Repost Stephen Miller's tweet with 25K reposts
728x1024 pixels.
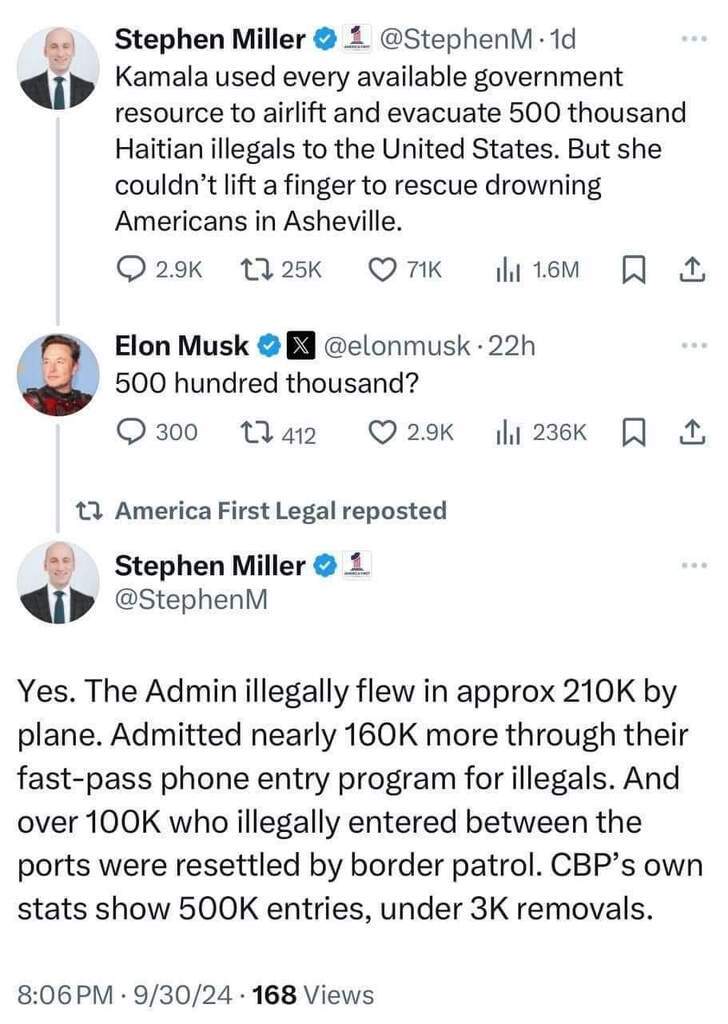(281, 269)
